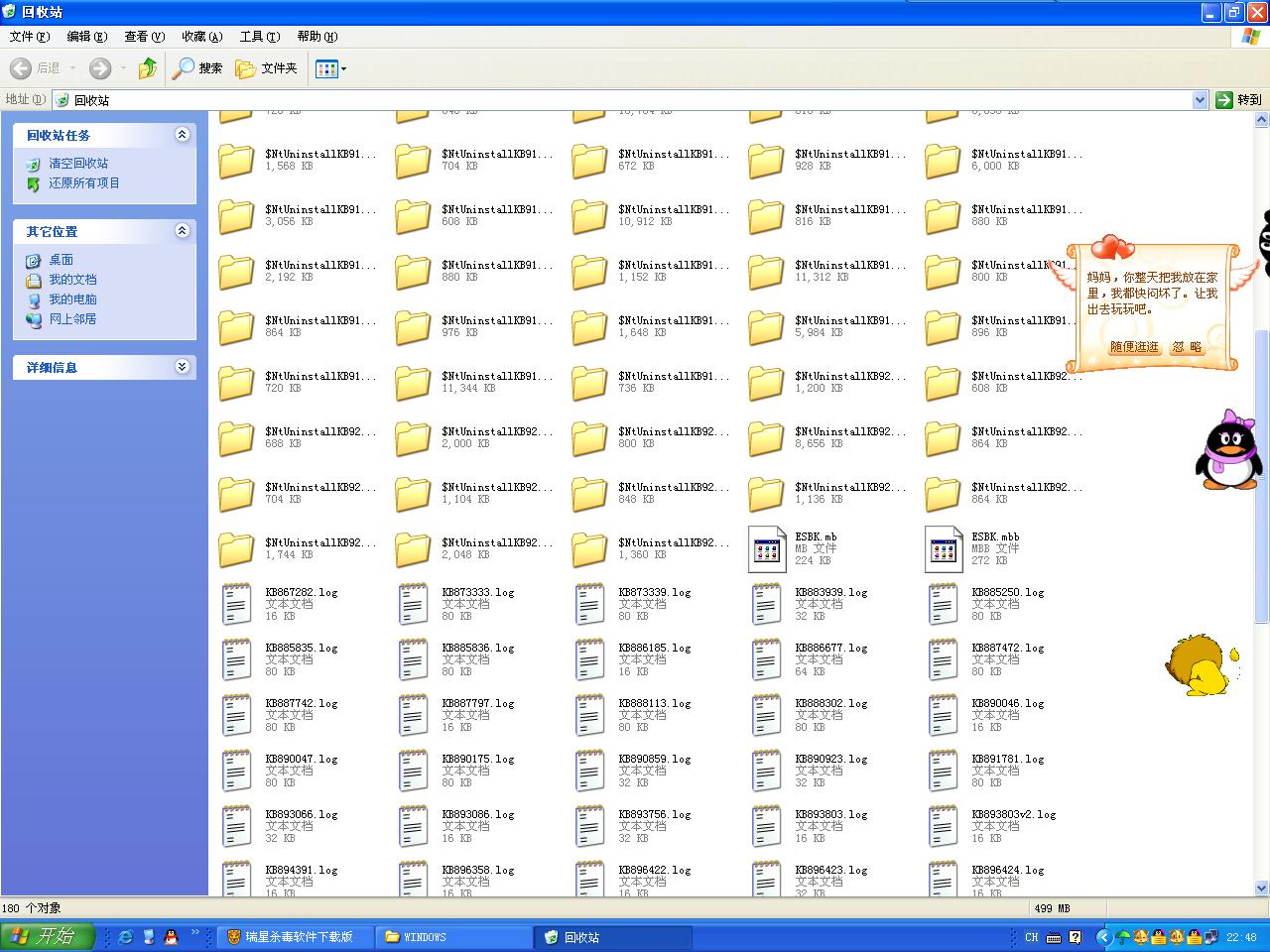Open the 文件(F) menu
The height and width of the screenshot is (952, 1270).
coord(29,37)
